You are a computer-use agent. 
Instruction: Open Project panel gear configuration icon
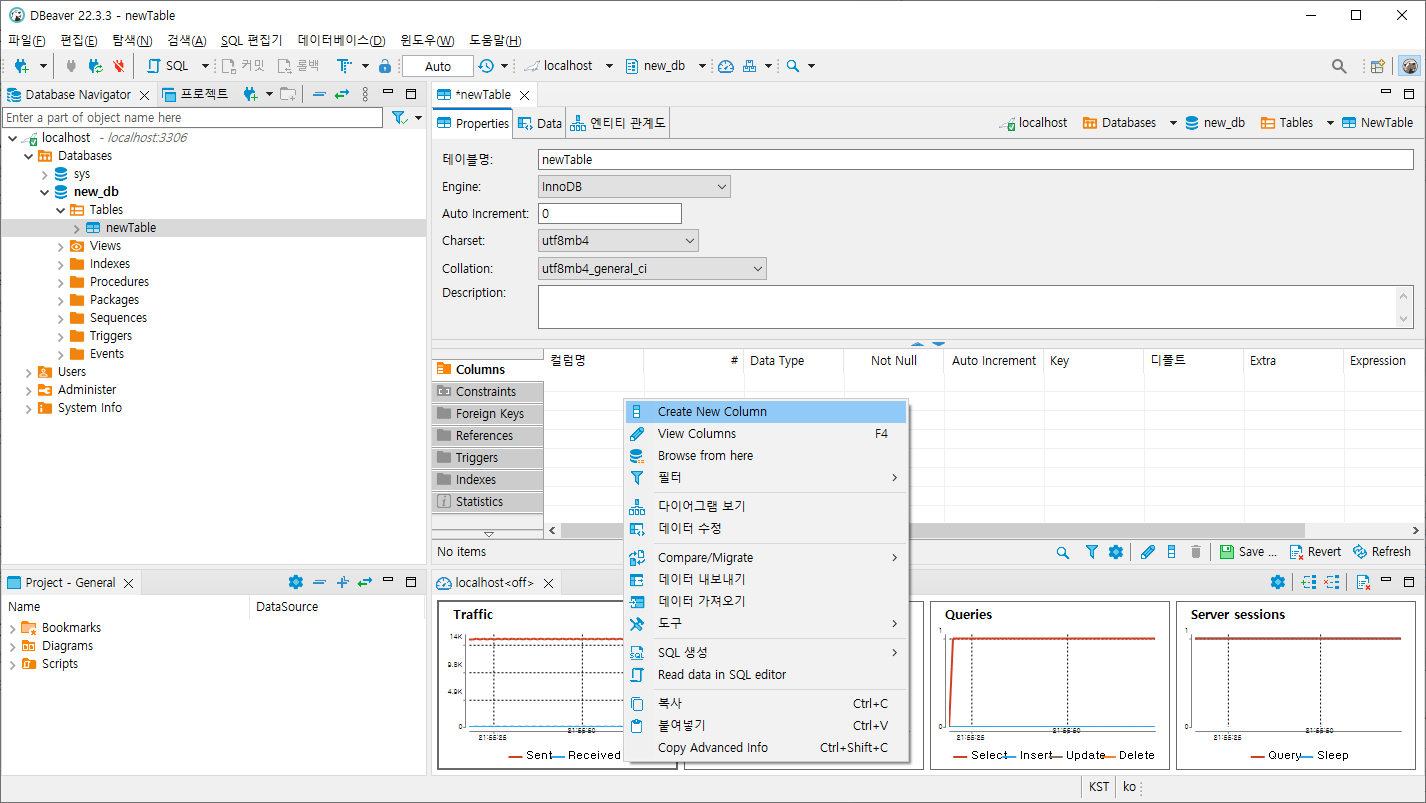295,582
